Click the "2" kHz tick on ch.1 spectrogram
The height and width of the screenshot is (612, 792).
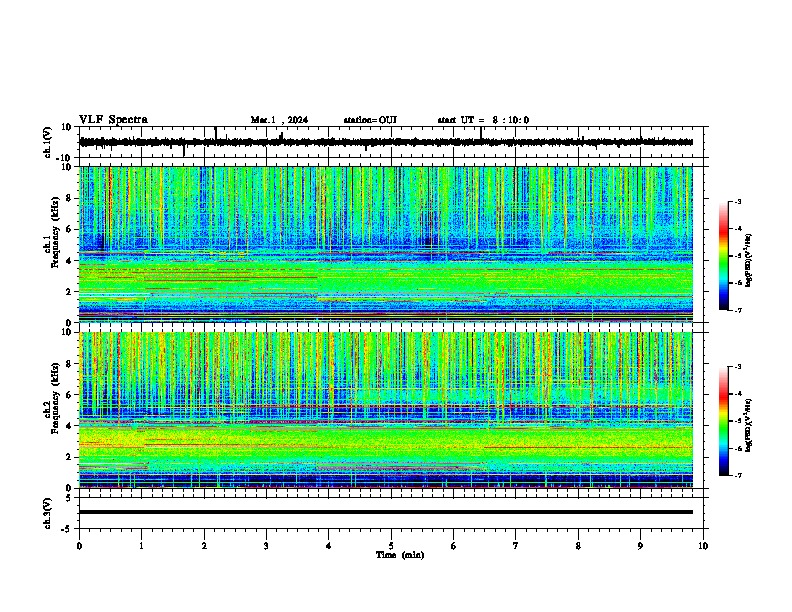point(69,291)
